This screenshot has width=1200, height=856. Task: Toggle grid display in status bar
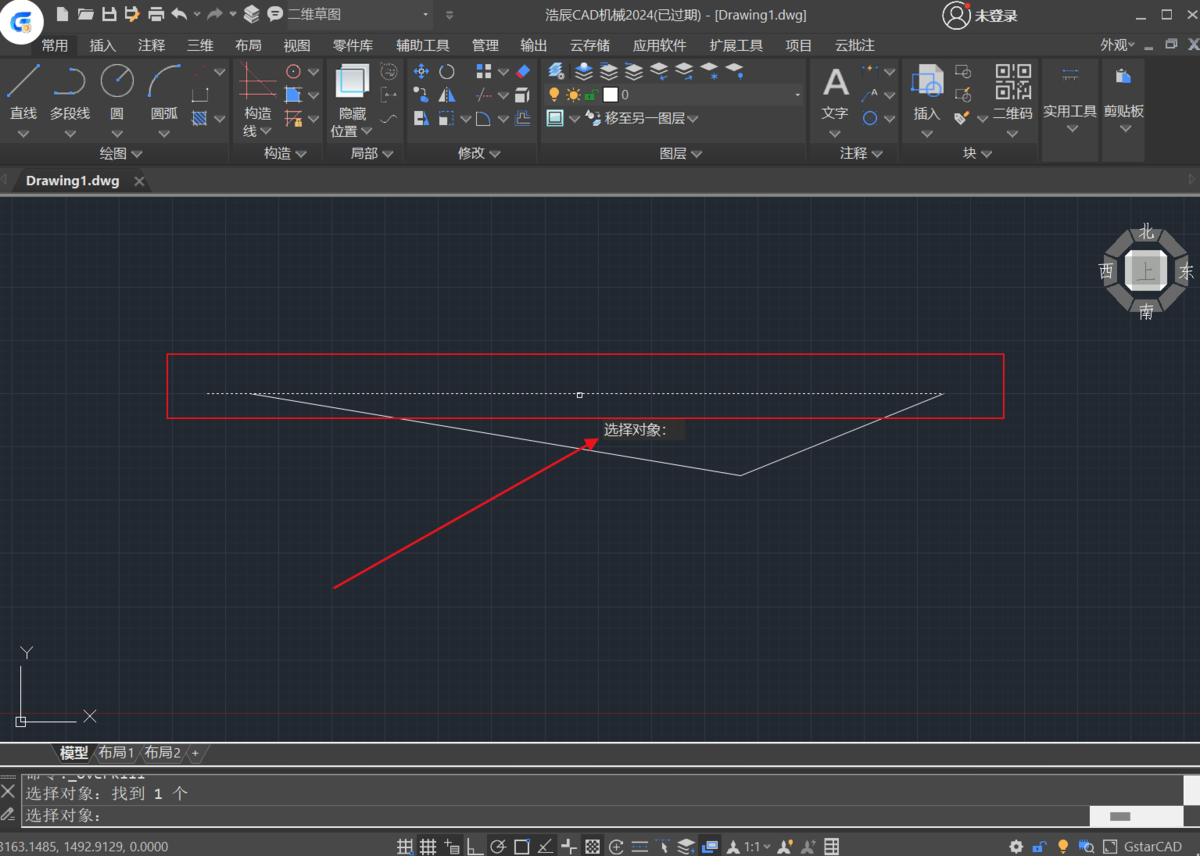click(x=428, y=847)
